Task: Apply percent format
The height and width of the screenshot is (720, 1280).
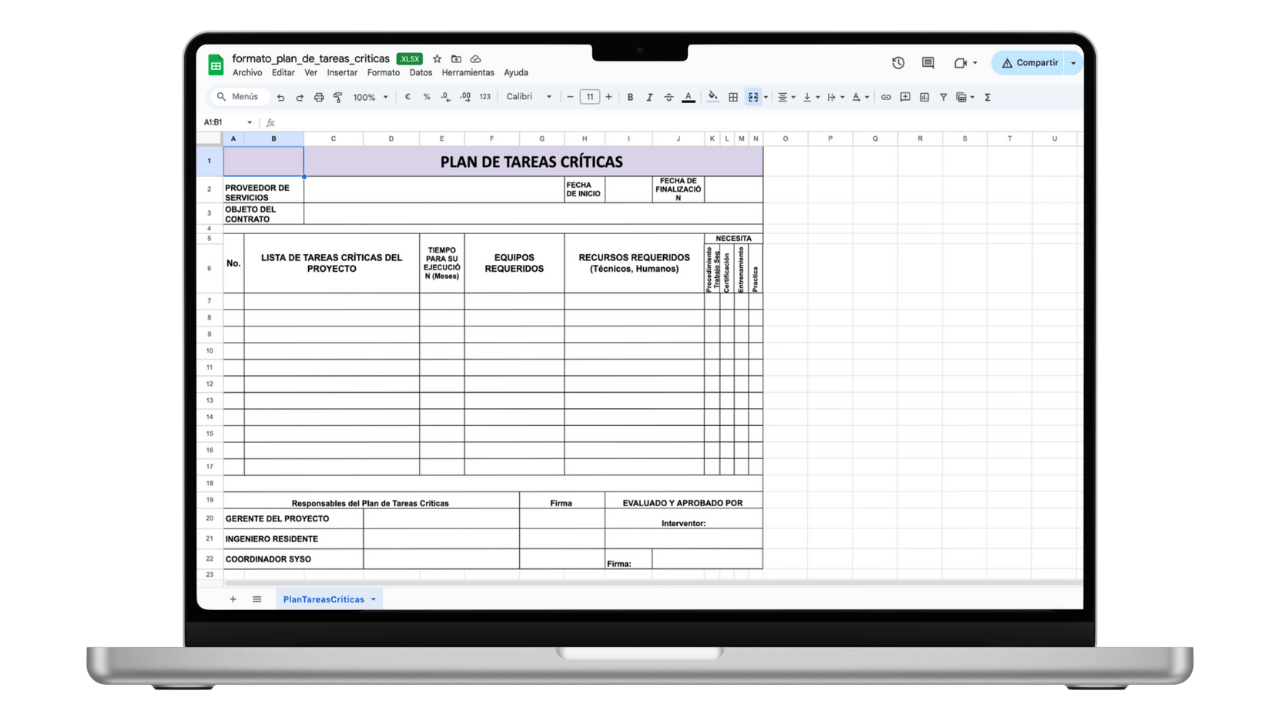Action: point(425,97)
